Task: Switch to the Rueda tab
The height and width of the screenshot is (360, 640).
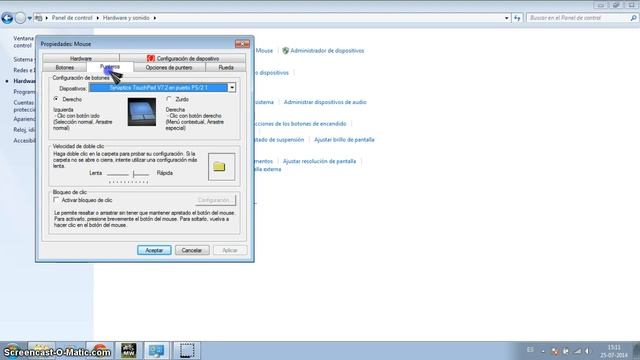Action: pos(226,67)
